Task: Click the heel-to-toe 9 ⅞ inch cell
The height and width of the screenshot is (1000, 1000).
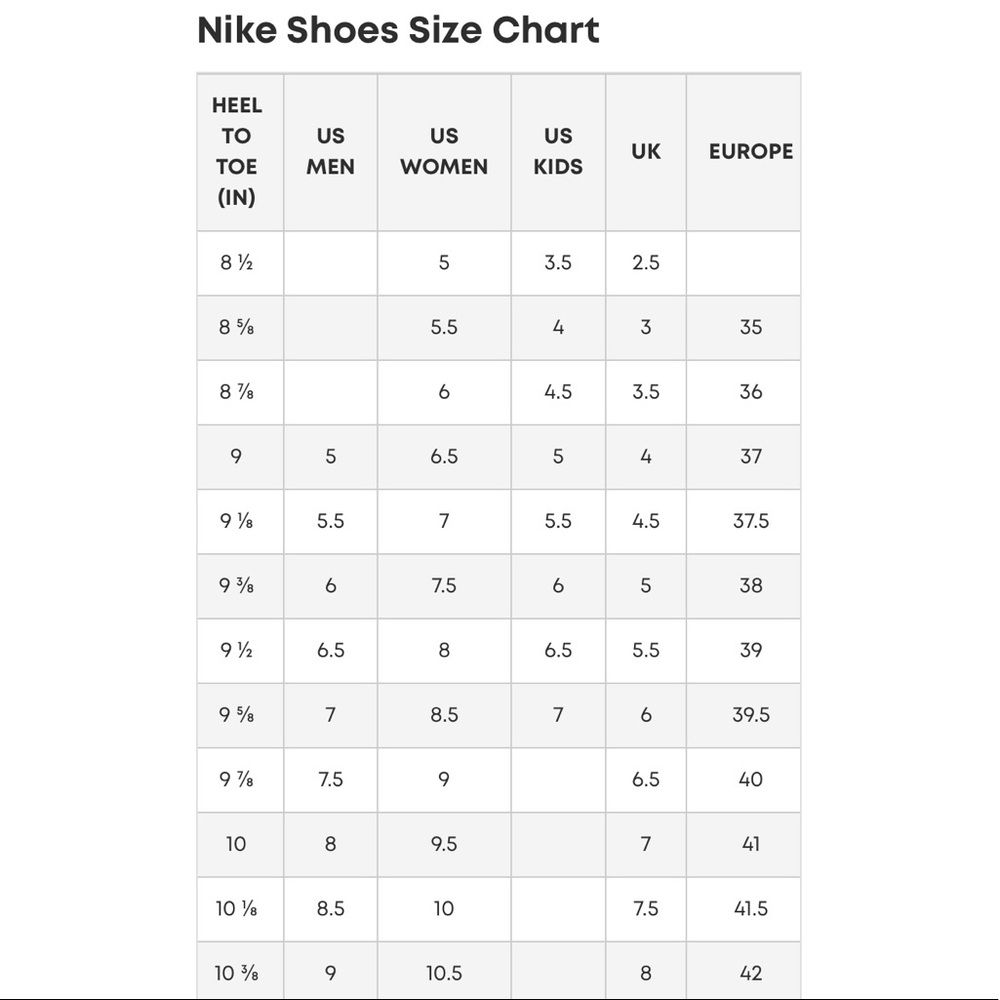Action: tap(236, 779)
